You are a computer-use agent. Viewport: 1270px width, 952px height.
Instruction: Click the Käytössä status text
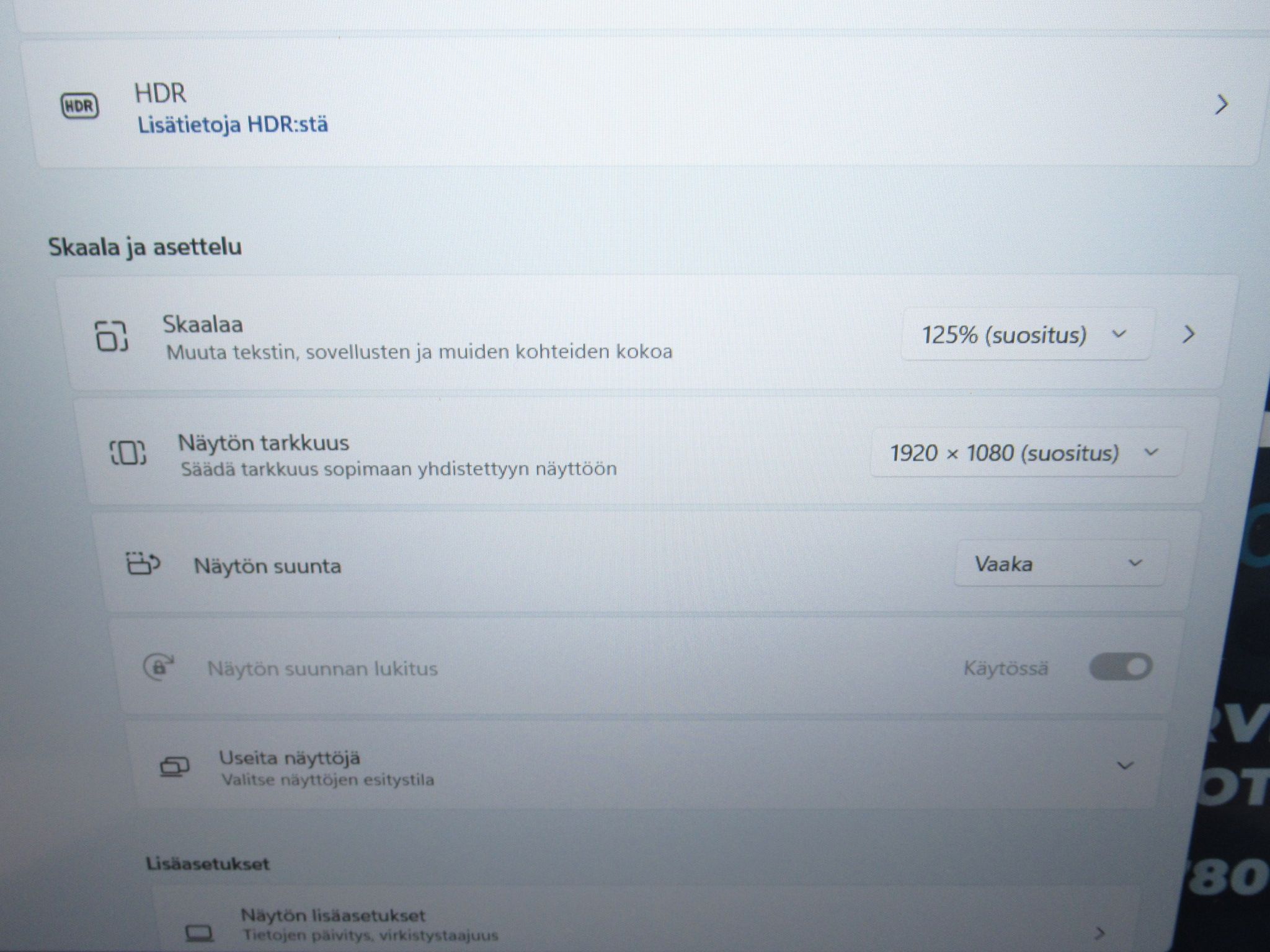[1006, 668]
